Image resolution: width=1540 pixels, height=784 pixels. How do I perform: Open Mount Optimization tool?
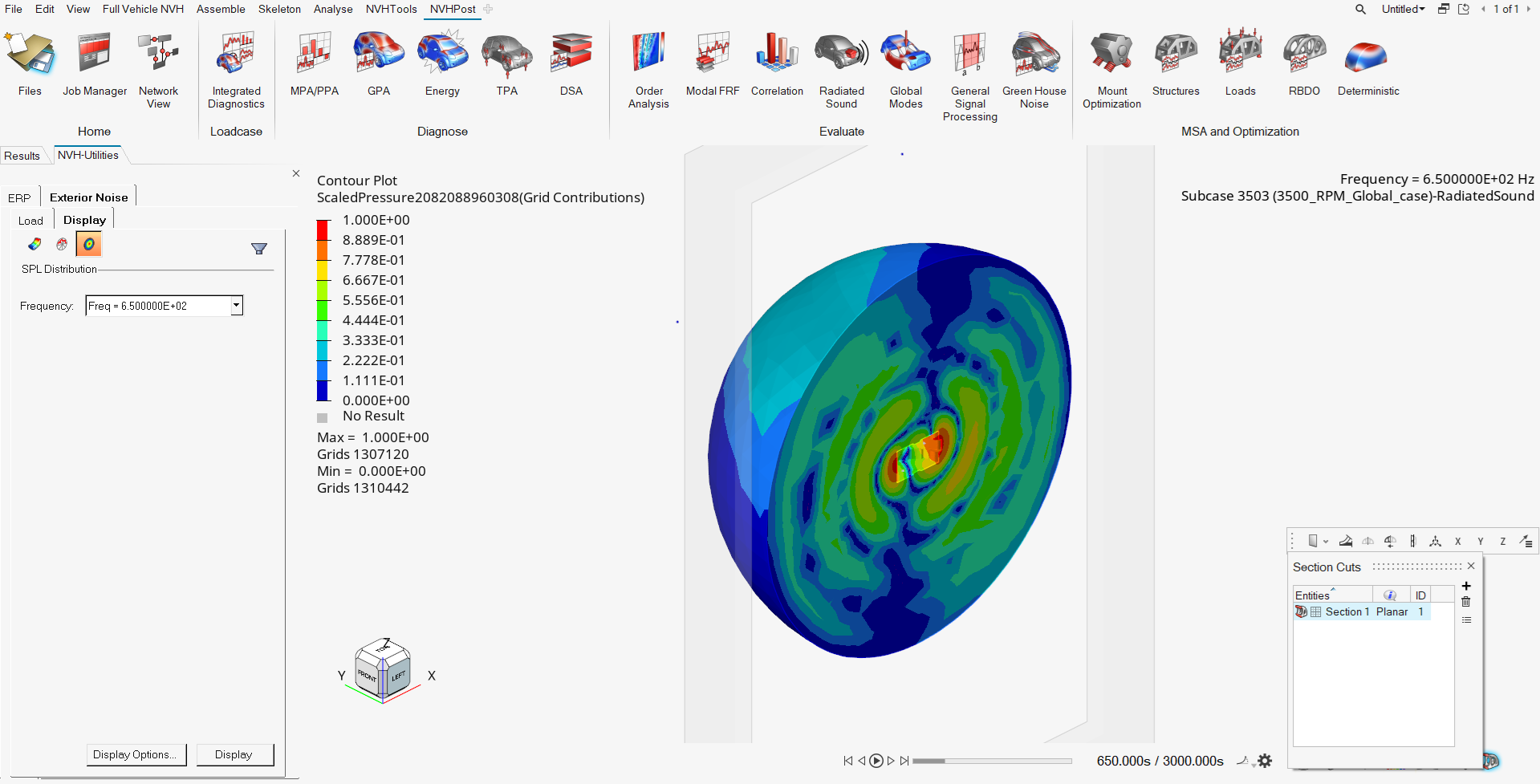click(1111, 71)
